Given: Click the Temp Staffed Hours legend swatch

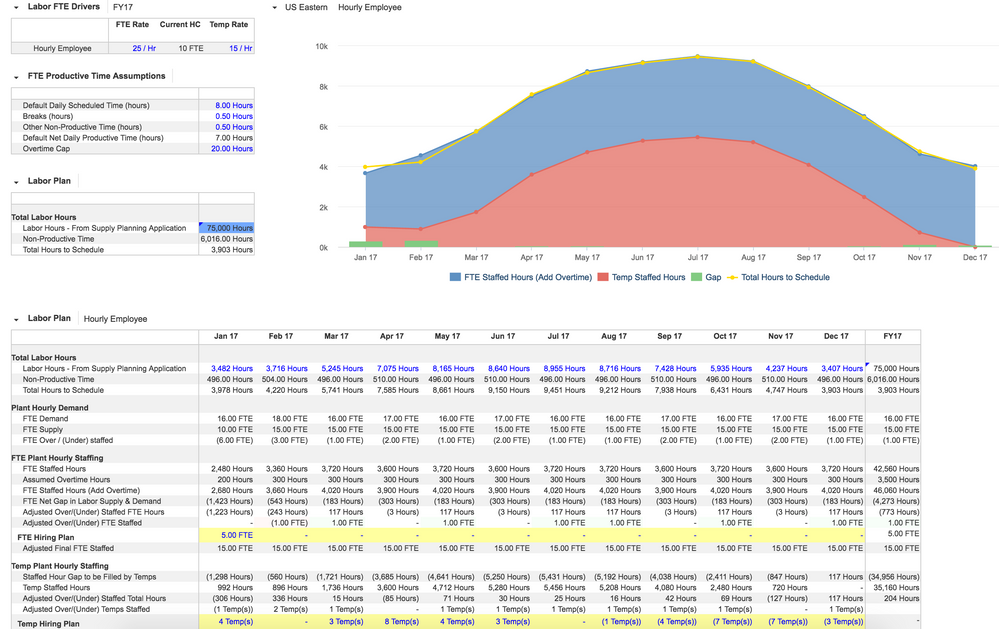Looking at the screenshot, I should (x=603, y=277).
